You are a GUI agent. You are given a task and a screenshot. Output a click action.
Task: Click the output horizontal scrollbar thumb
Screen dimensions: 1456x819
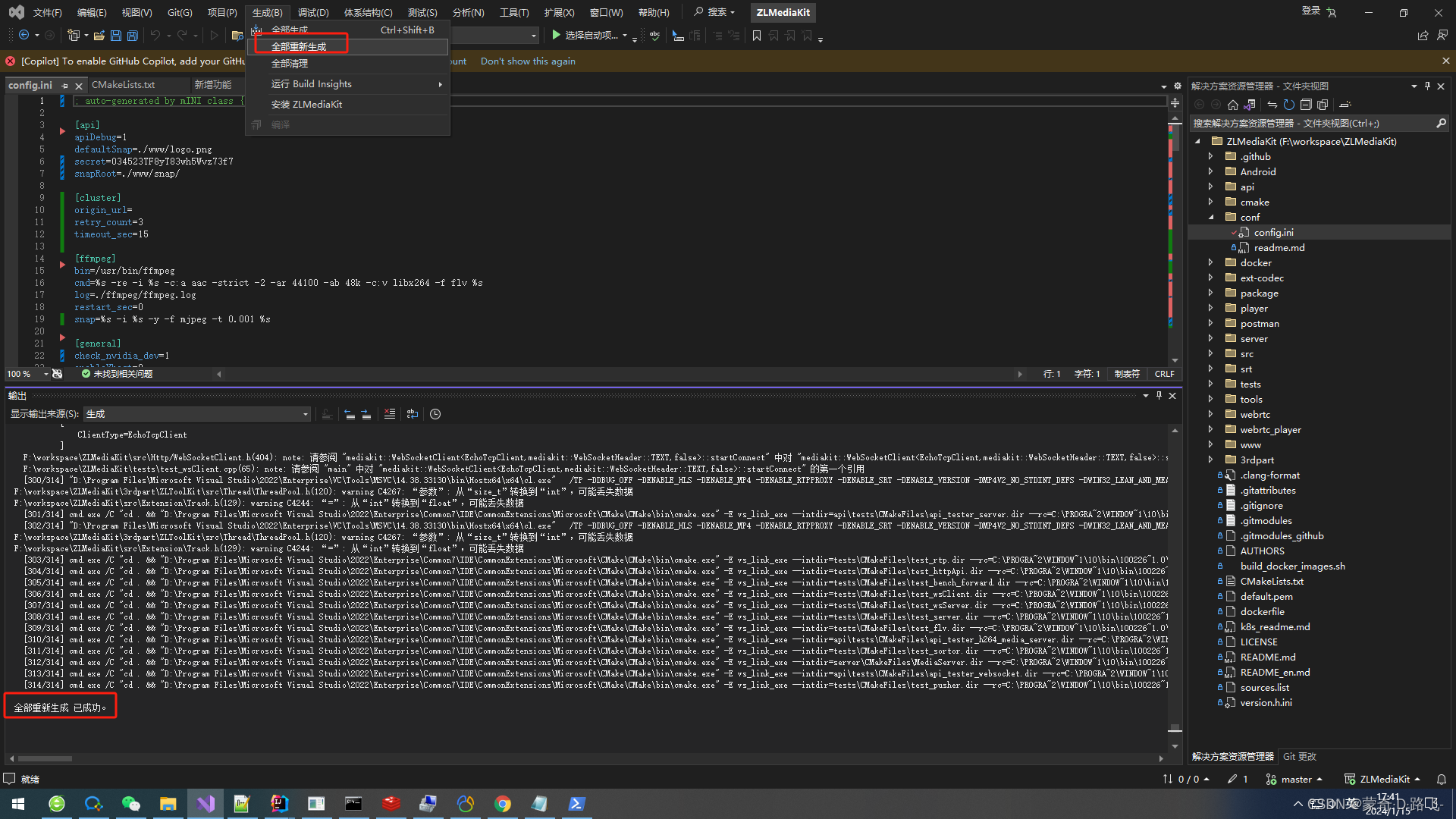(x=44, y=758)
